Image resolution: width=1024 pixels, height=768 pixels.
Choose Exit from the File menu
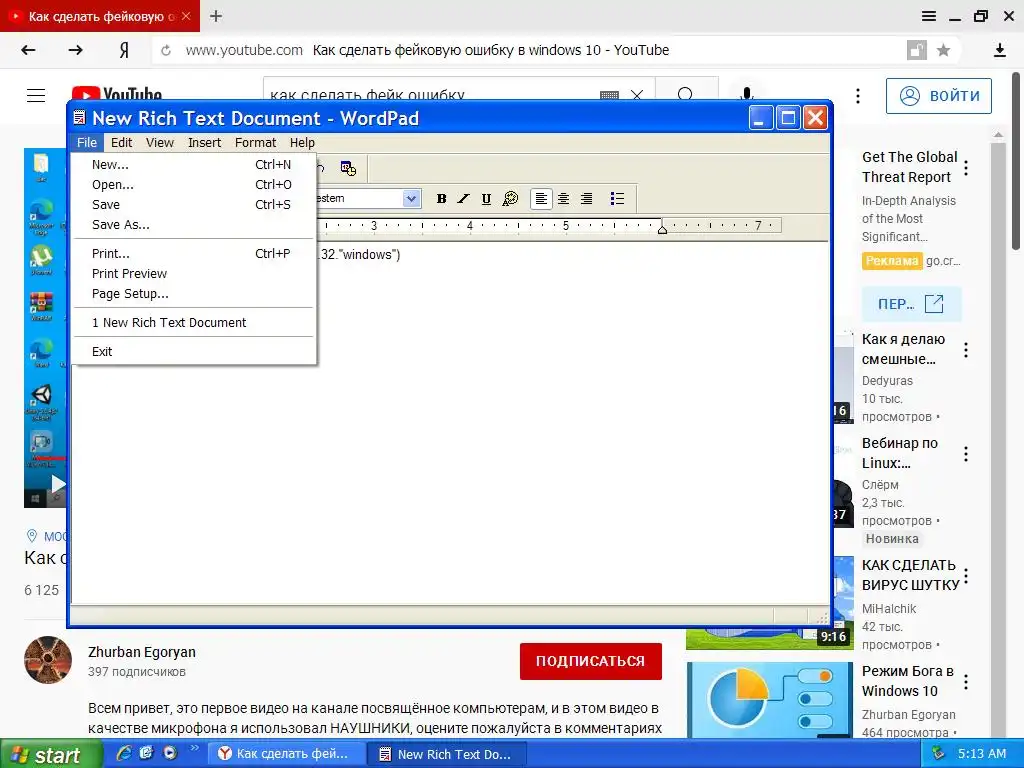(193, 351)
